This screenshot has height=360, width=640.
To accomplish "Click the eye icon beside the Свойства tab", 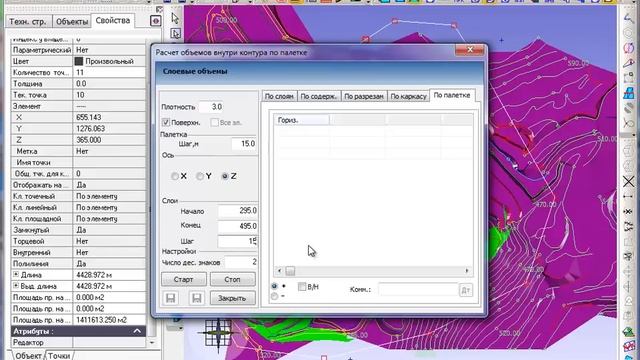I will tap(156, 21).
